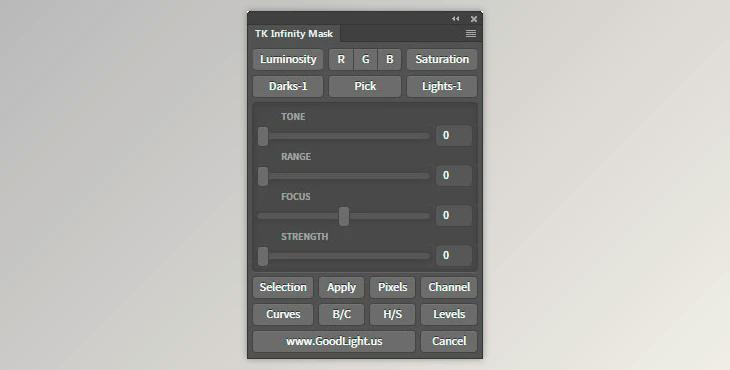Screen dimensions: 730x370
Task: Open the panel flyout menu icon
Action: click(x=471, y=34)
